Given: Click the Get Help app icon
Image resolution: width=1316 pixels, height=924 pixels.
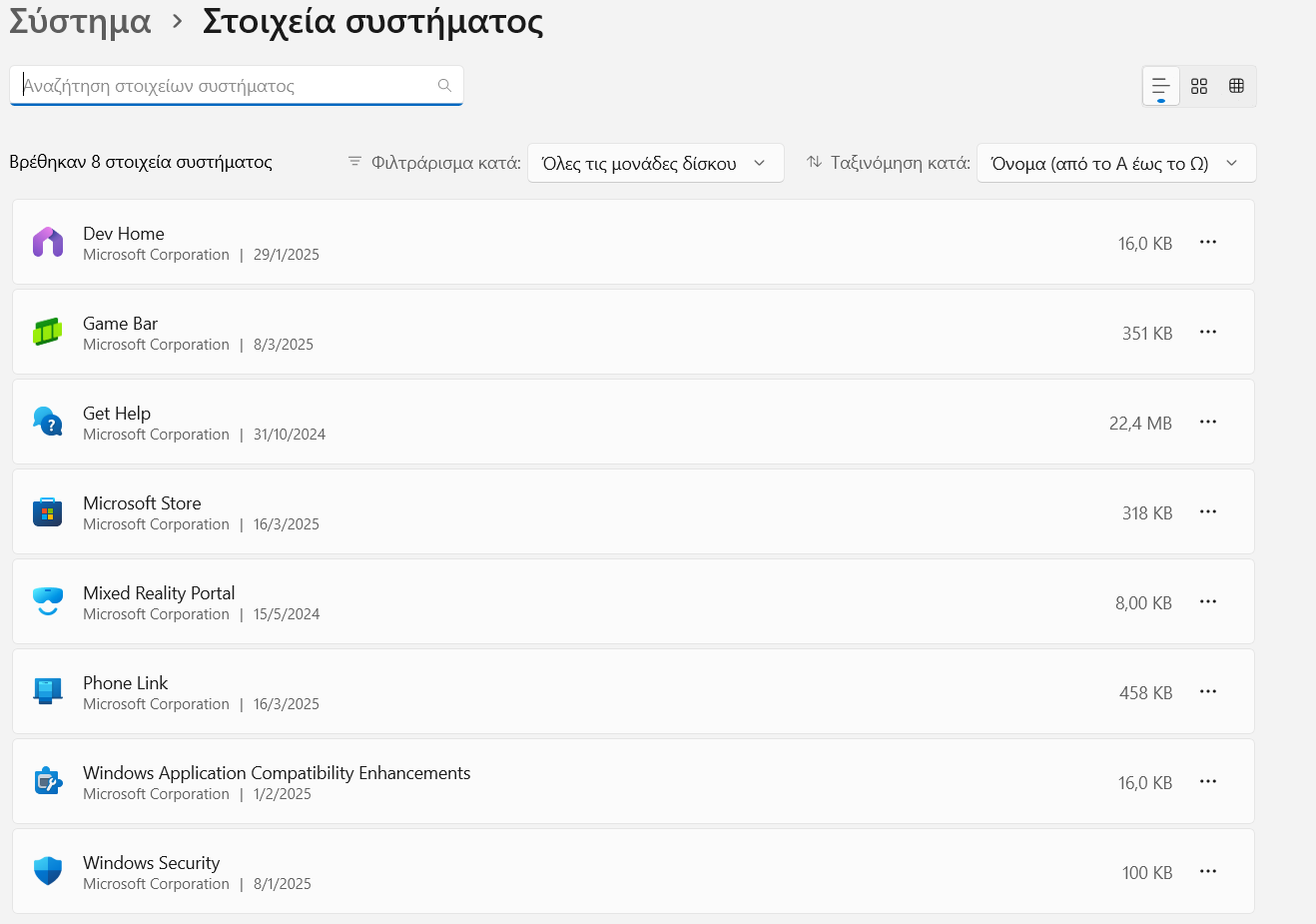Looking at the screenshot, I should pyautogui.click(x=48, y=422).
